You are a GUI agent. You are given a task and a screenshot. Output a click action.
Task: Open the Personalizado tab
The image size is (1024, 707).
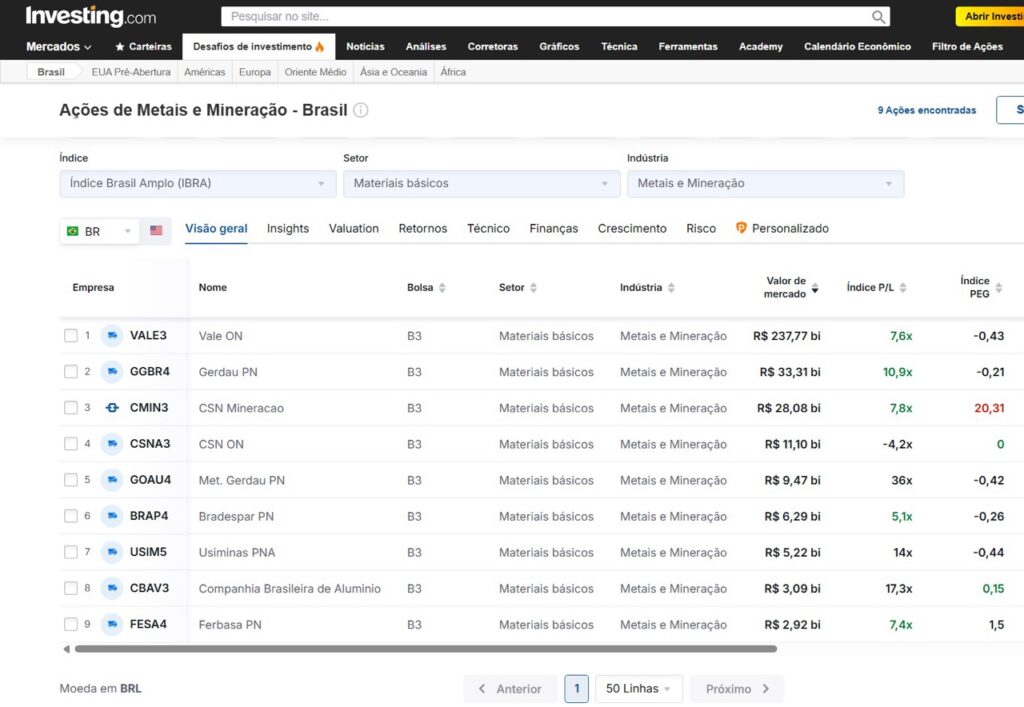[782, 228]
